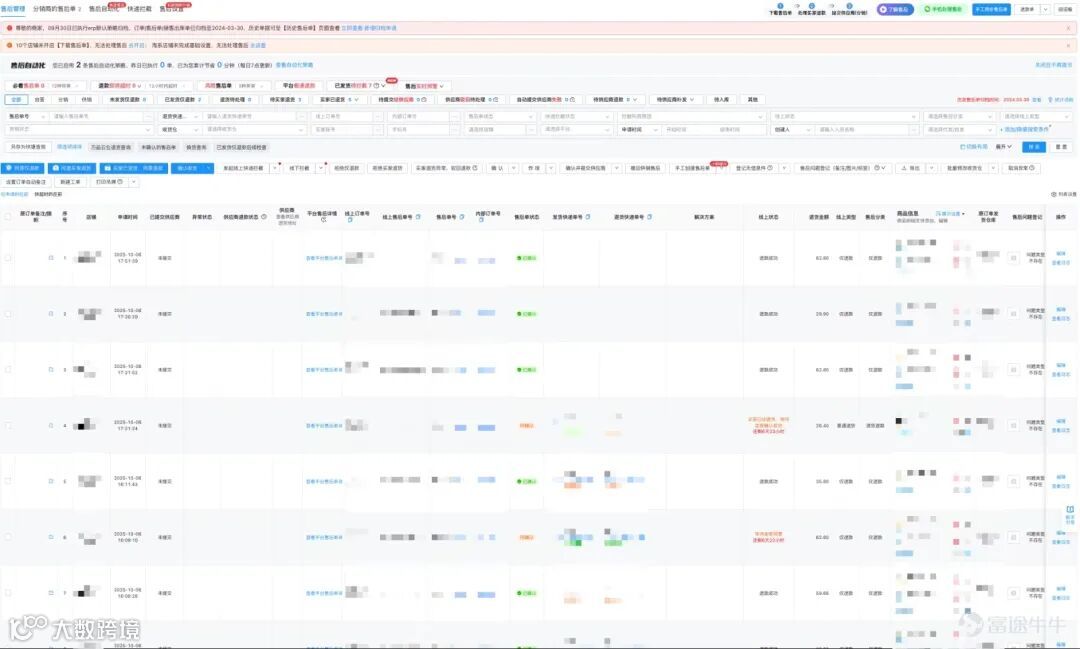The width and height of the screenshot is (1080, 649).
Task: Copy the 内部订单号 column values
Action: point(481,220)
